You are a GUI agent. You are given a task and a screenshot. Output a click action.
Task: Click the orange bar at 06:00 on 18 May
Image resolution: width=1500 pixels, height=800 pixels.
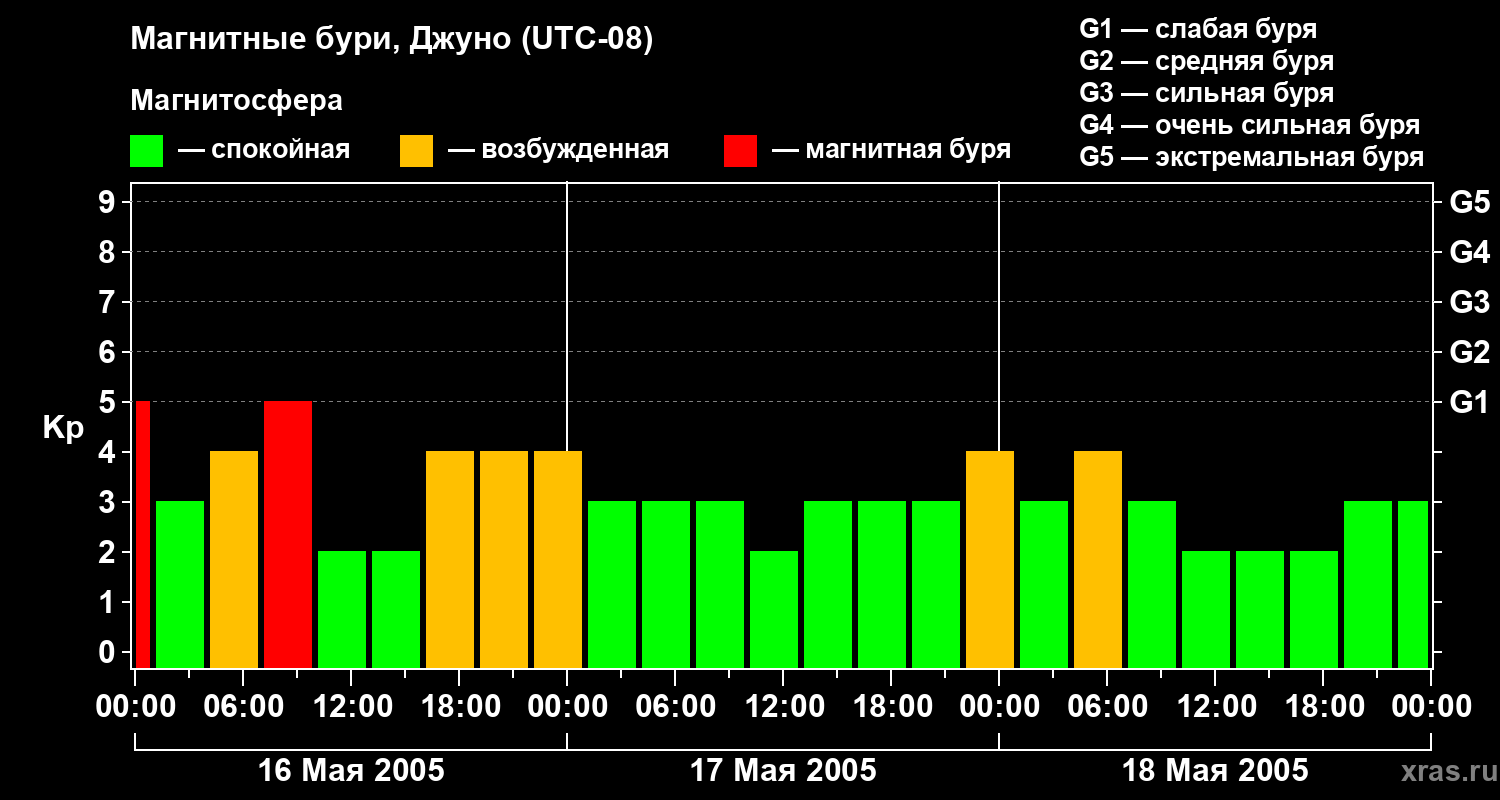click(x=1098, y=559)
